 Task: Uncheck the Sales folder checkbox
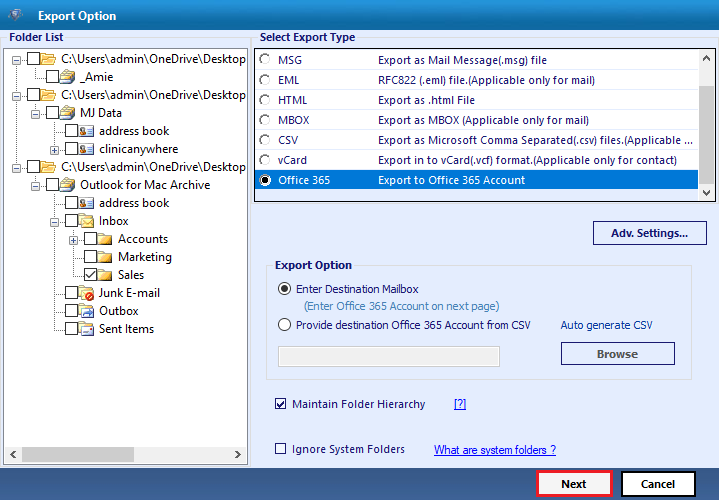[90, 275]
